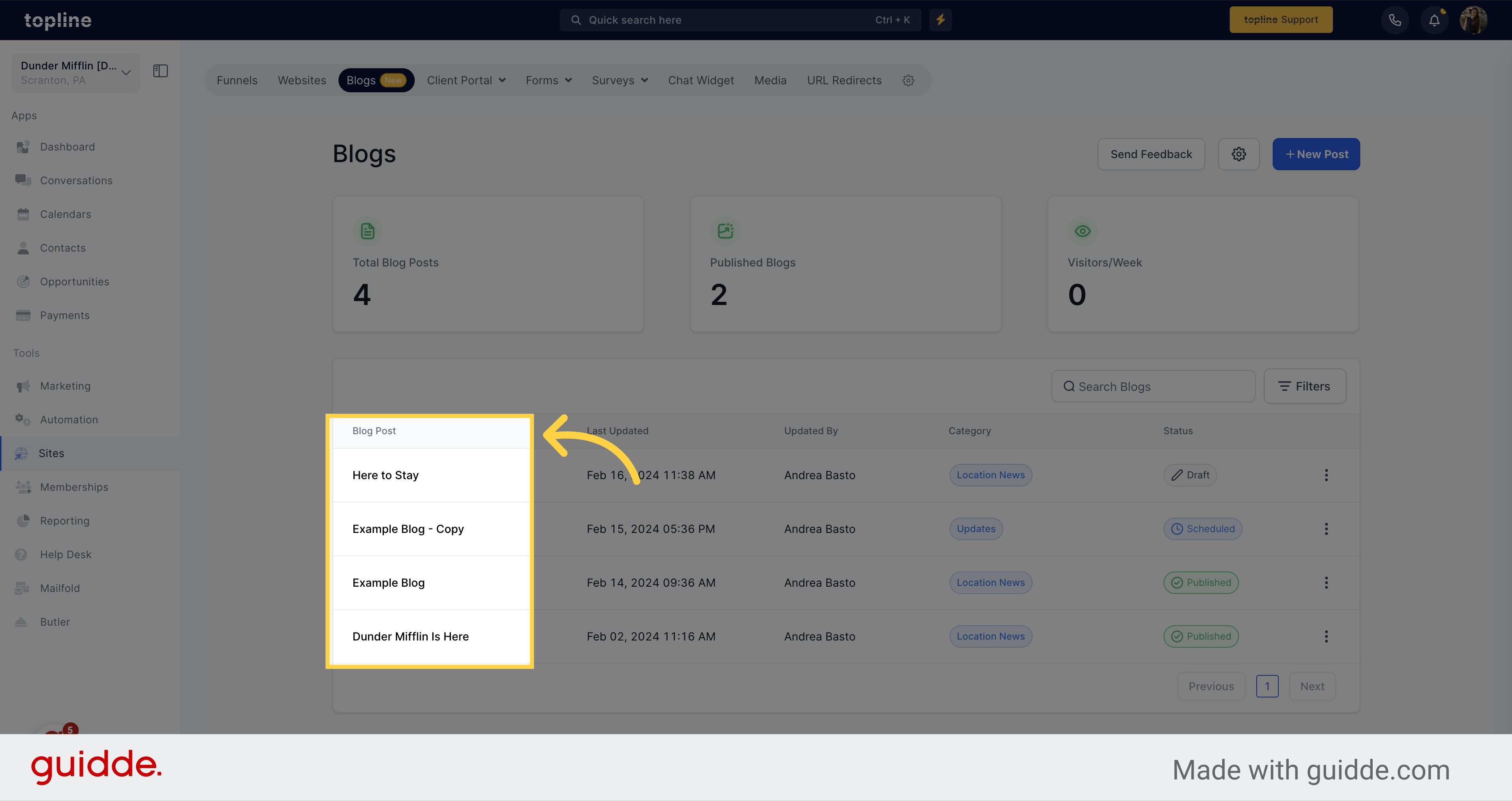Collapse the sidebar panel icon

coord(160,71)
